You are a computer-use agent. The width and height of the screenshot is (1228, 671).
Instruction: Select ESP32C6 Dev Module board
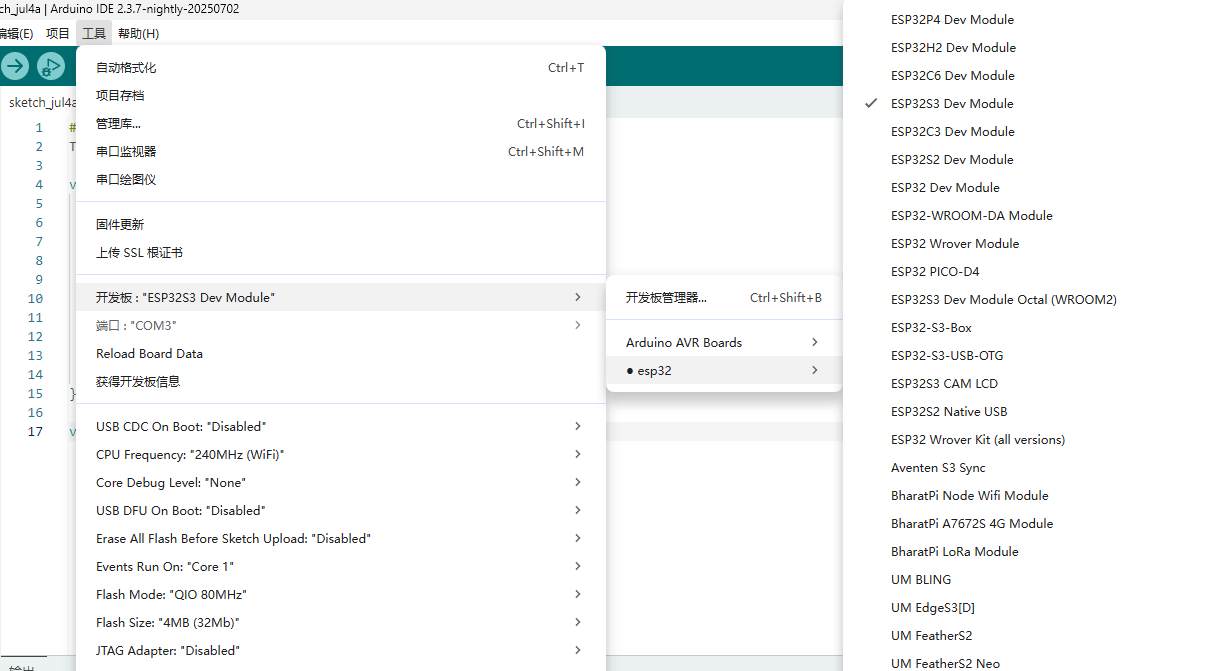(1035, 76)
